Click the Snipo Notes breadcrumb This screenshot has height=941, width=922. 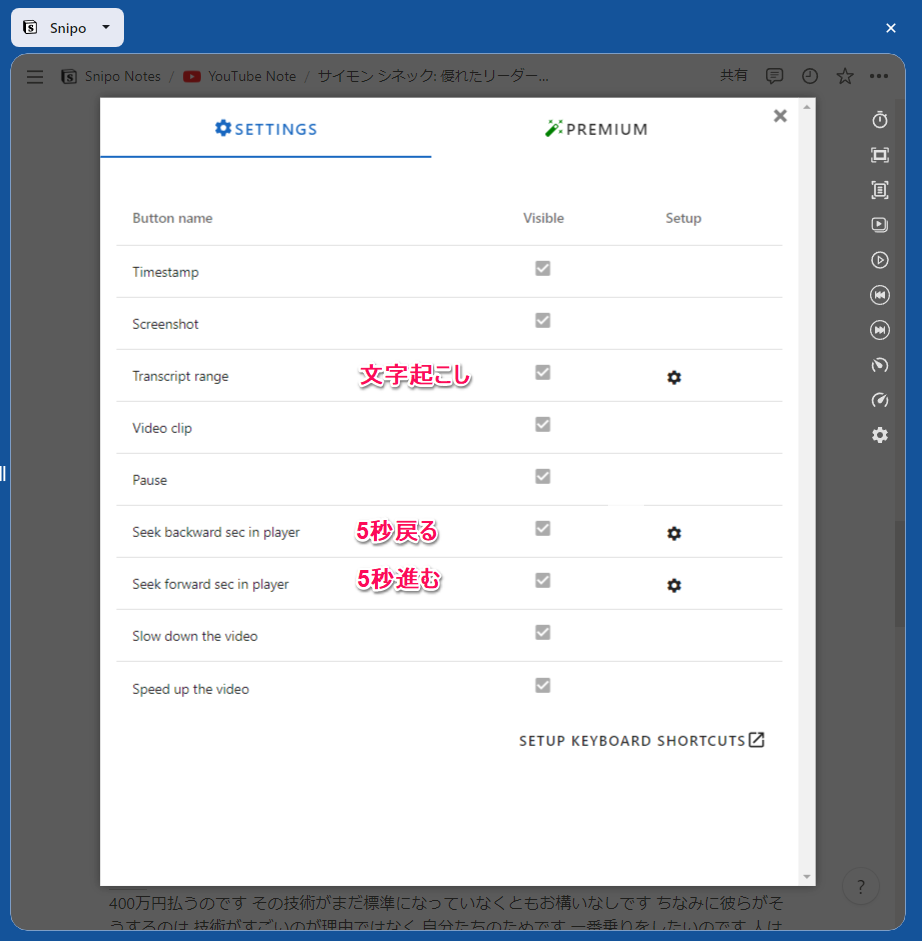tap(112, 76)
